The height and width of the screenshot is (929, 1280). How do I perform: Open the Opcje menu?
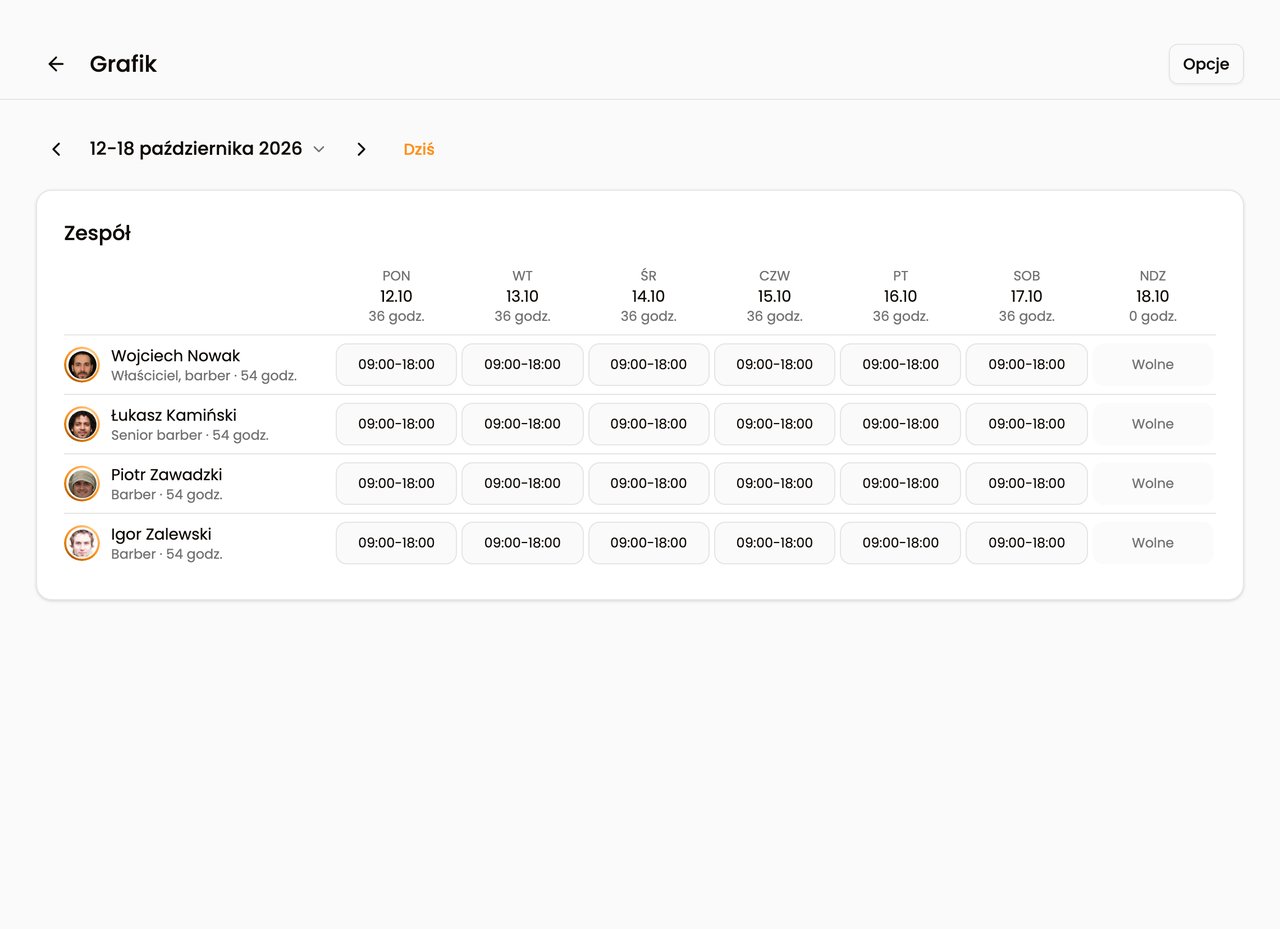pos(1206,64)
